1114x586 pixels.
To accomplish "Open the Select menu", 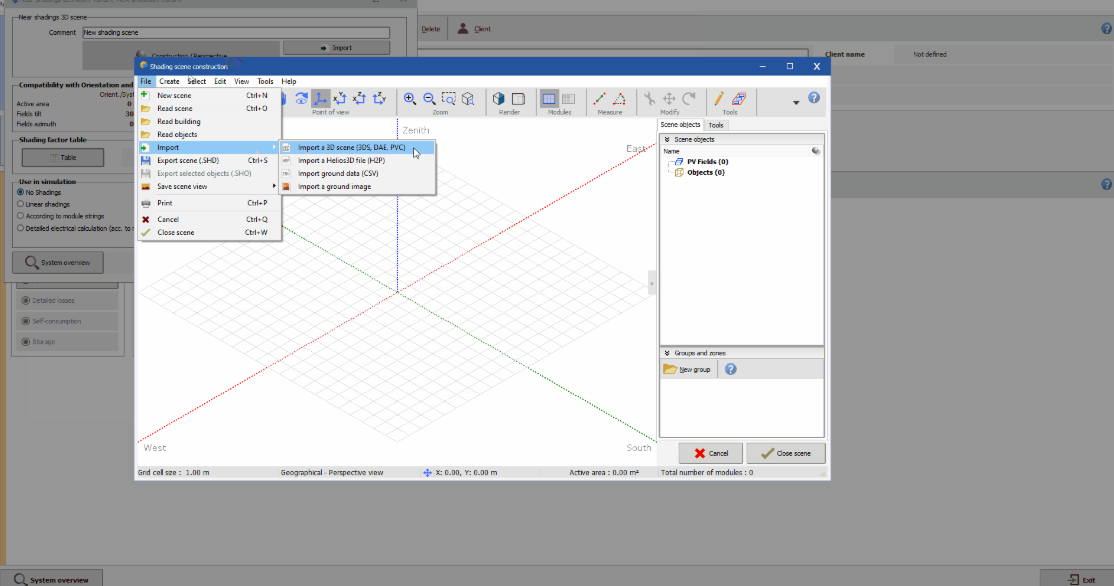I will click(x=197, y=82).
